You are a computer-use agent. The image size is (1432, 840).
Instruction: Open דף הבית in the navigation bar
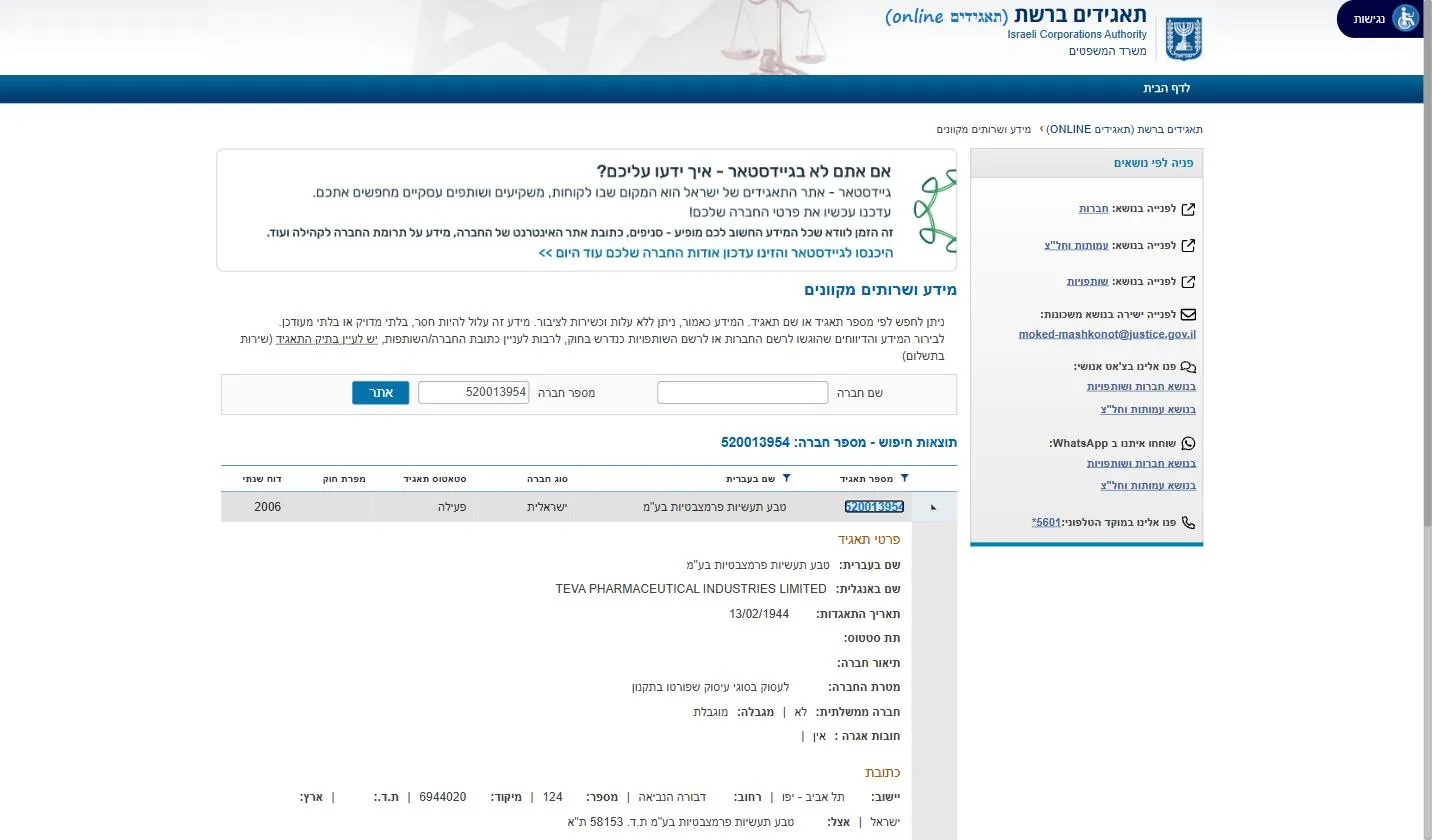coord(1167,89)
